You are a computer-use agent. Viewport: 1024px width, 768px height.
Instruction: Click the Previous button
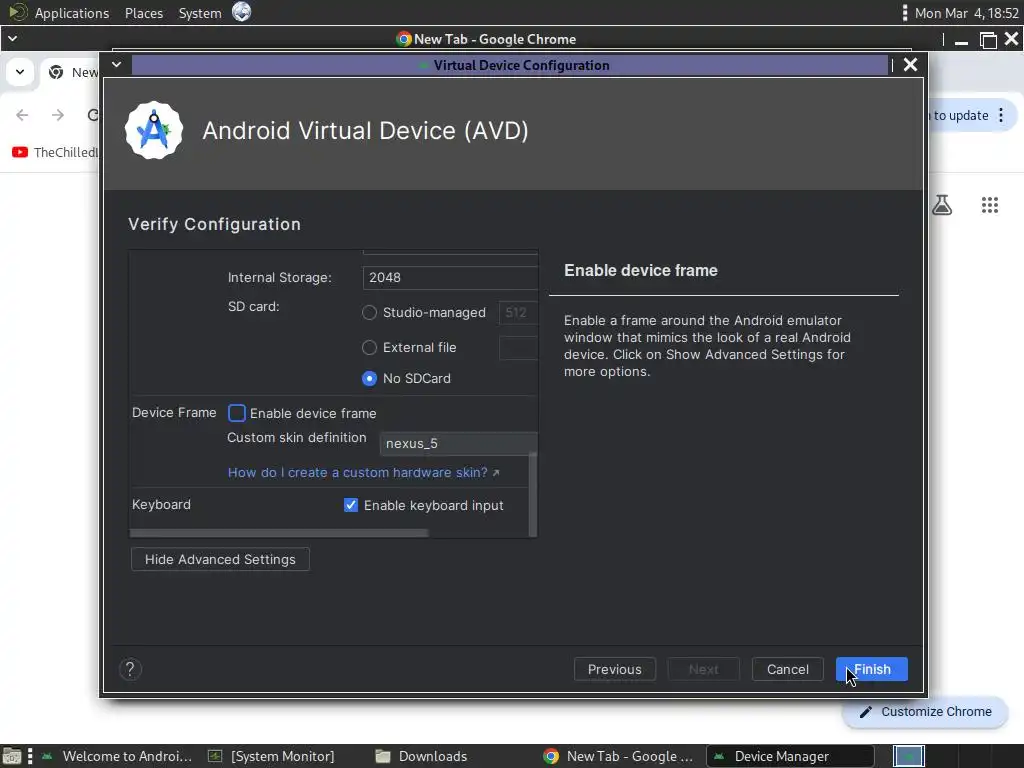click(615, 669)
